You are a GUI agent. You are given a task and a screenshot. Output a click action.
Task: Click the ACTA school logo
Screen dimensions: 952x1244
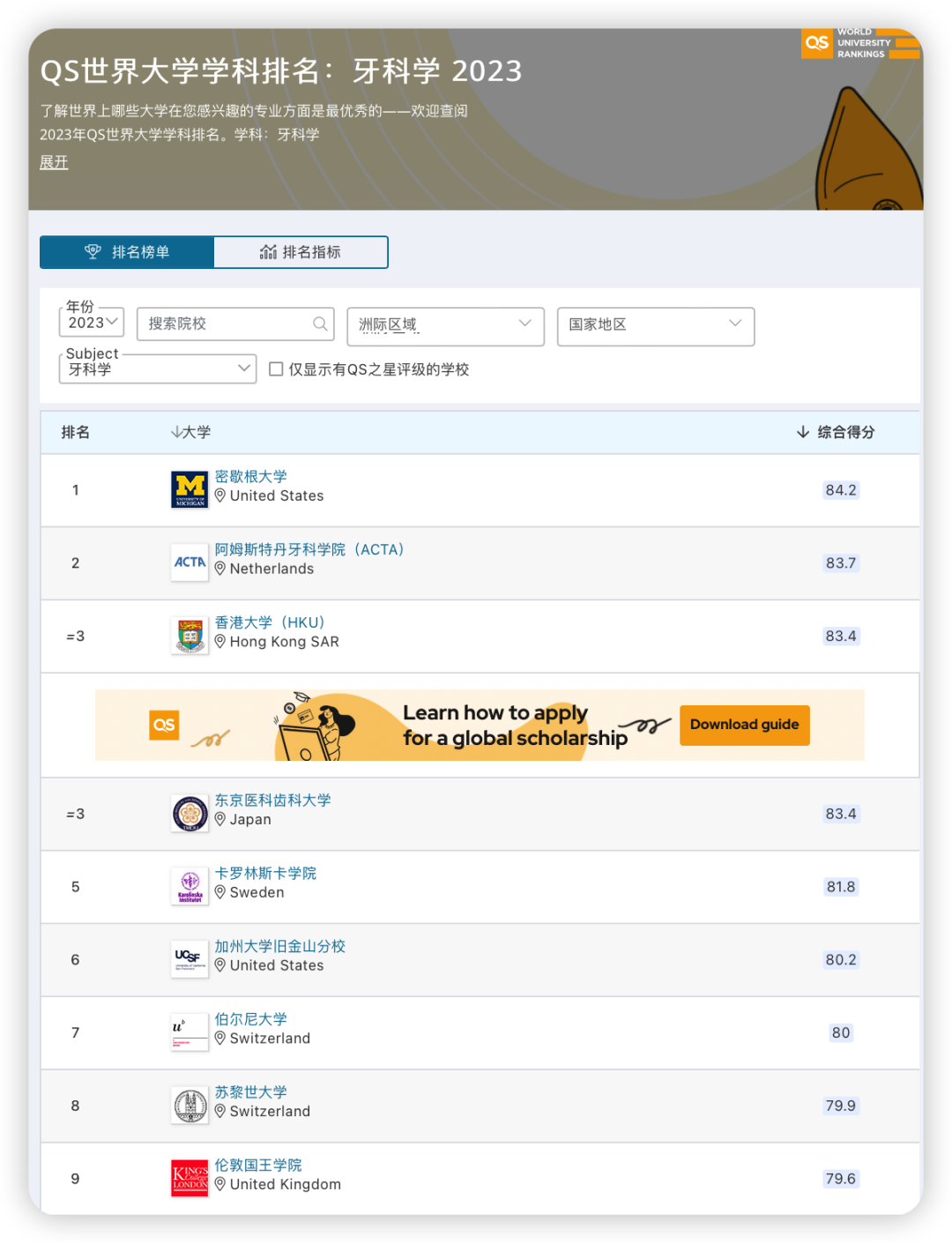click(189, 562)
